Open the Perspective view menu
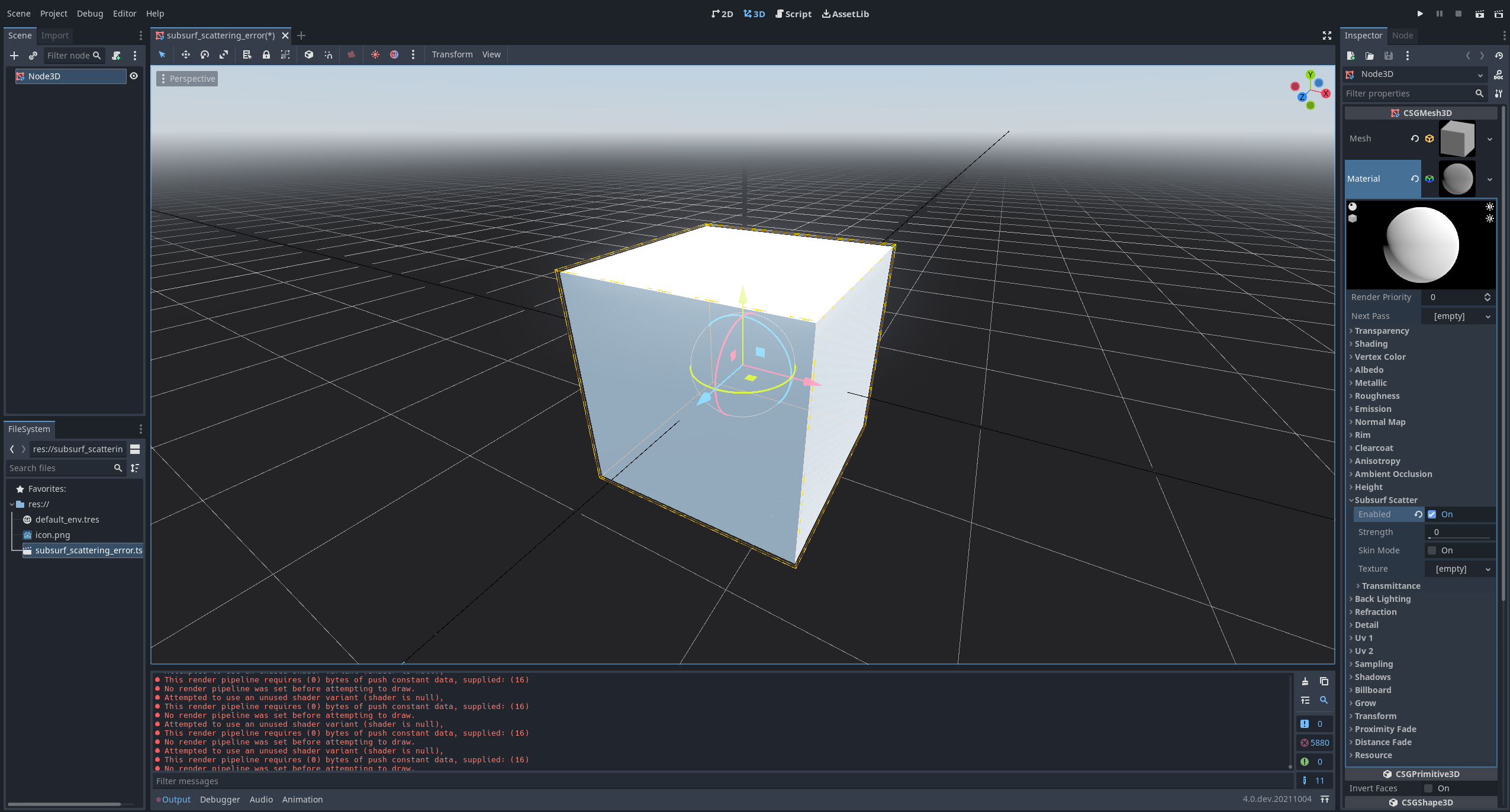 188,78
